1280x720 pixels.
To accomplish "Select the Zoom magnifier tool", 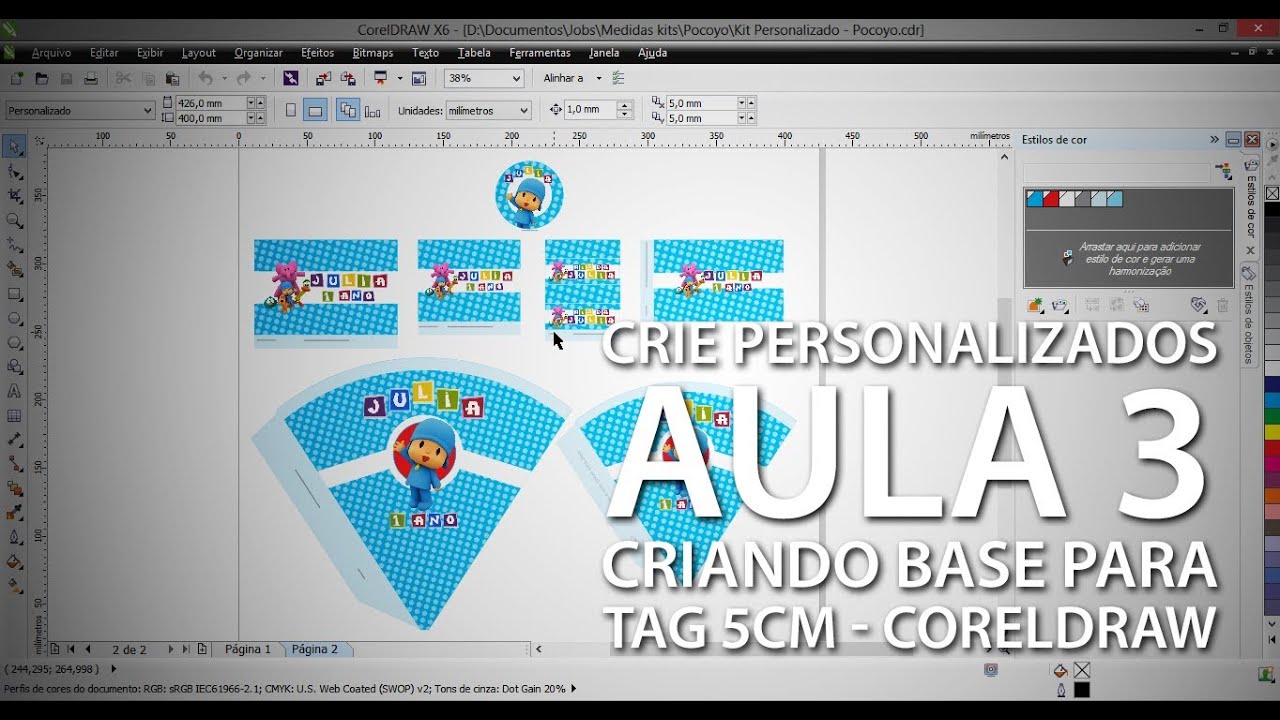I will [14, 220].
